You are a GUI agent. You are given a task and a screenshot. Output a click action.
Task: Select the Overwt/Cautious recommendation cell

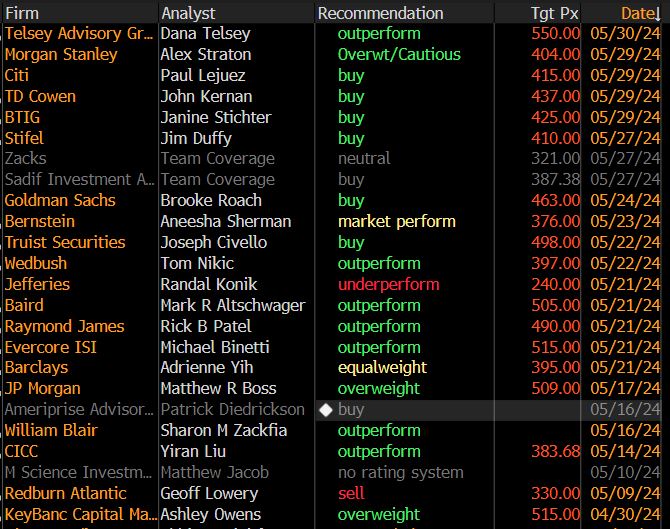click(x=399, y=54)
